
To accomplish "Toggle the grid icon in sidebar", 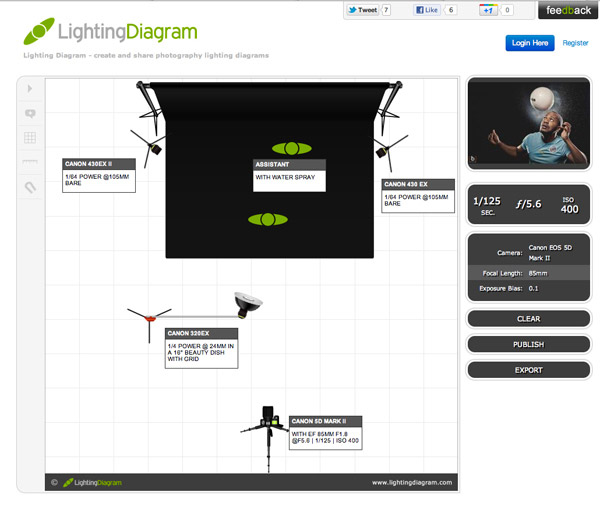I will 30,137.
